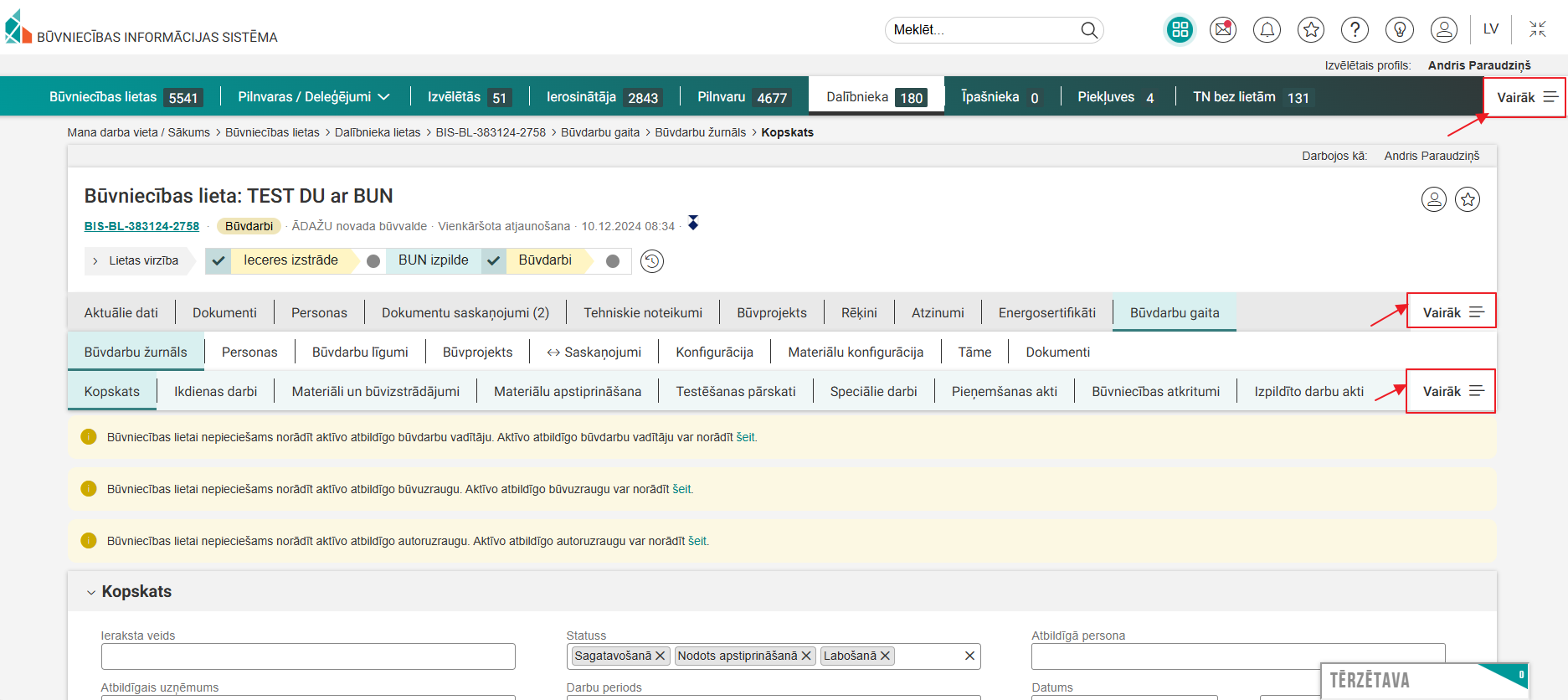Collapse the Kopskats panel
Viewport: 1568px width, 700px height.
91,592
